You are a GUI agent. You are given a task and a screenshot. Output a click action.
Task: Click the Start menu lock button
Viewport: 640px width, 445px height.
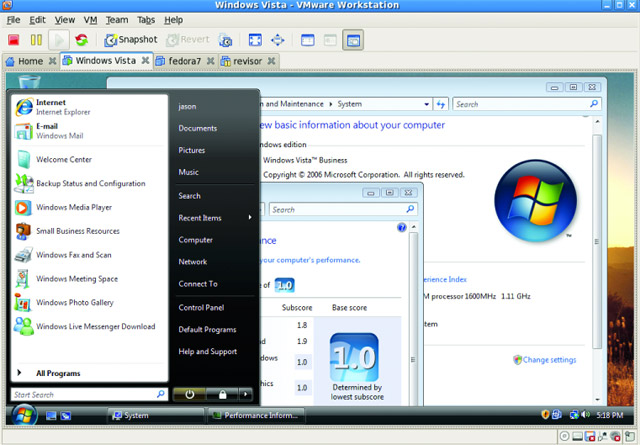pos(222,394)
